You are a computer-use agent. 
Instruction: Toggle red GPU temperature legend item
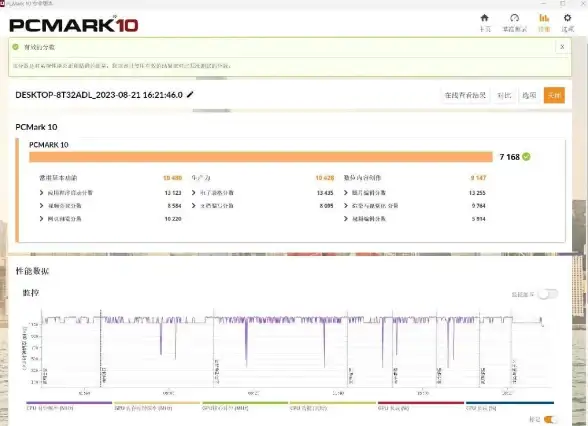(421, 406)
